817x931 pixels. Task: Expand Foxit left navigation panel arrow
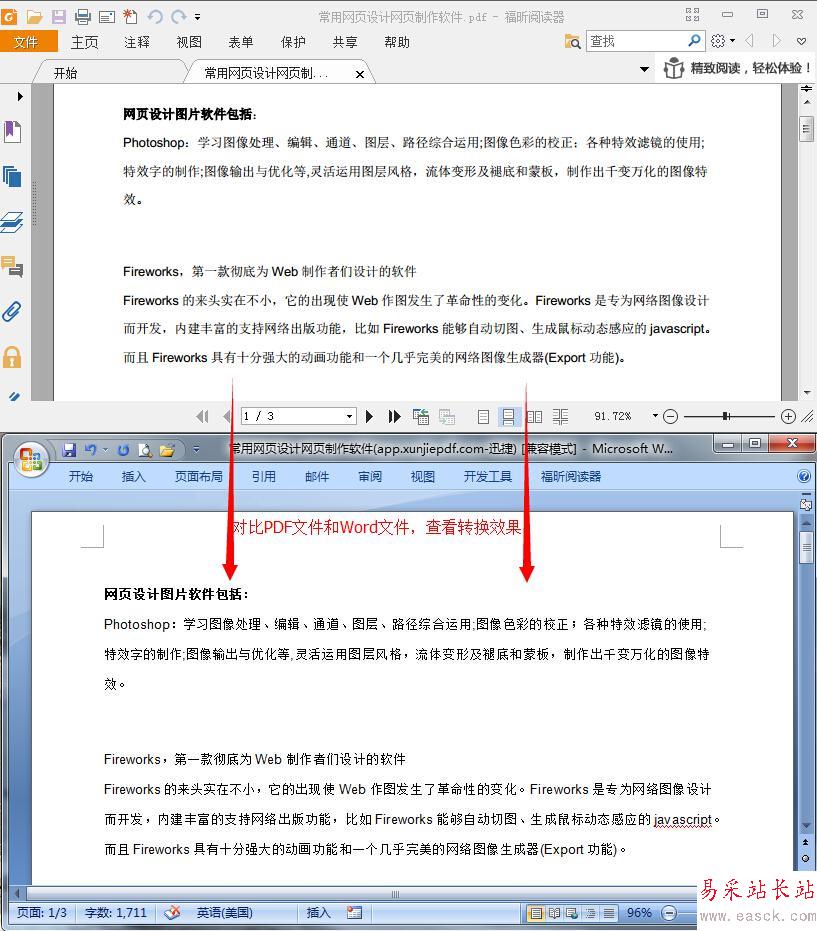click(20, 96)
